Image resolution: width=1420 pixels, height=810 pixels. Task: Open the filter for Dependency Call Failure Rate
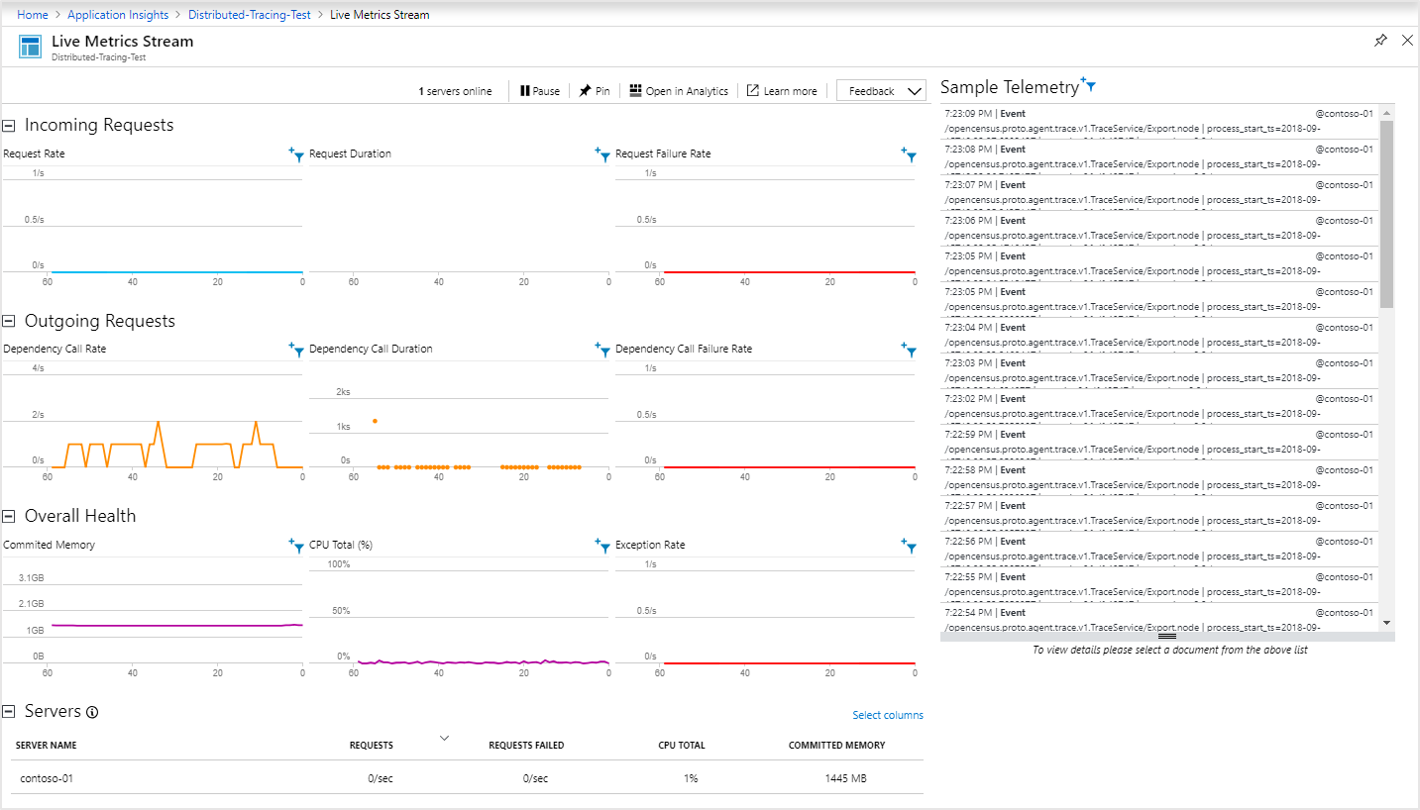[x=908, y=349]
